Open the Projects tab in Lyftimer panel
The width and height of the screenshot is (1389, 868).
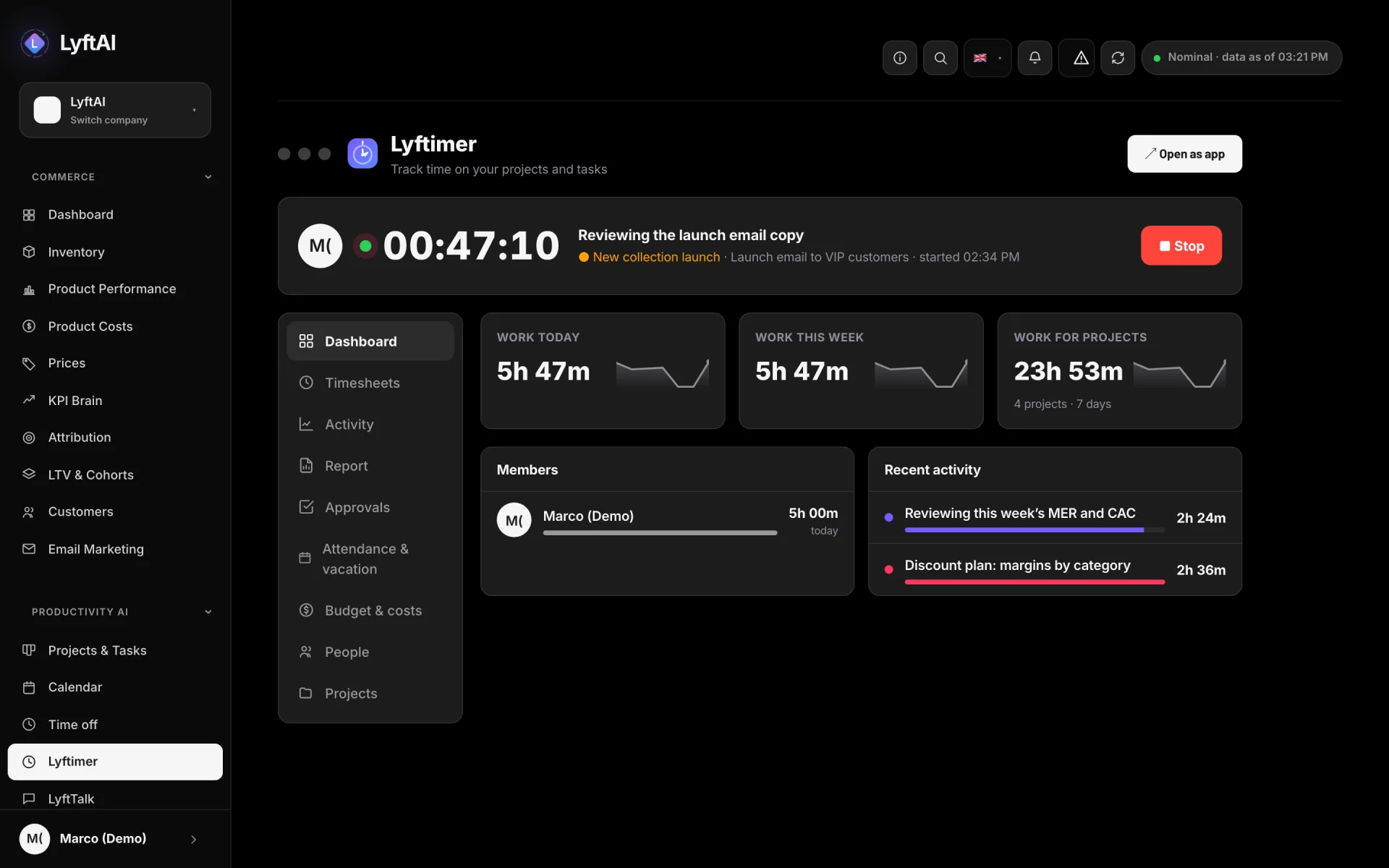point(370,694)
